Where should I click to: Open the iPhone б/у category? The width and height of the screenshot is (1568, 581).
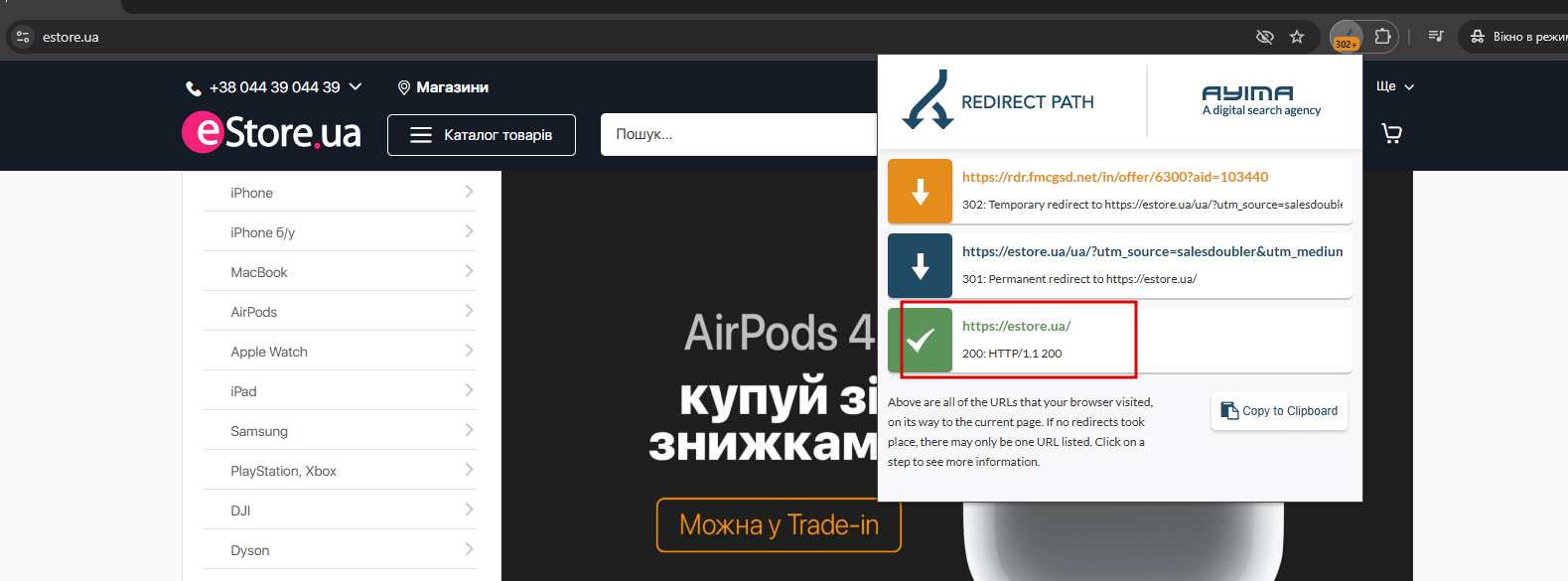(x=340, y=231)
